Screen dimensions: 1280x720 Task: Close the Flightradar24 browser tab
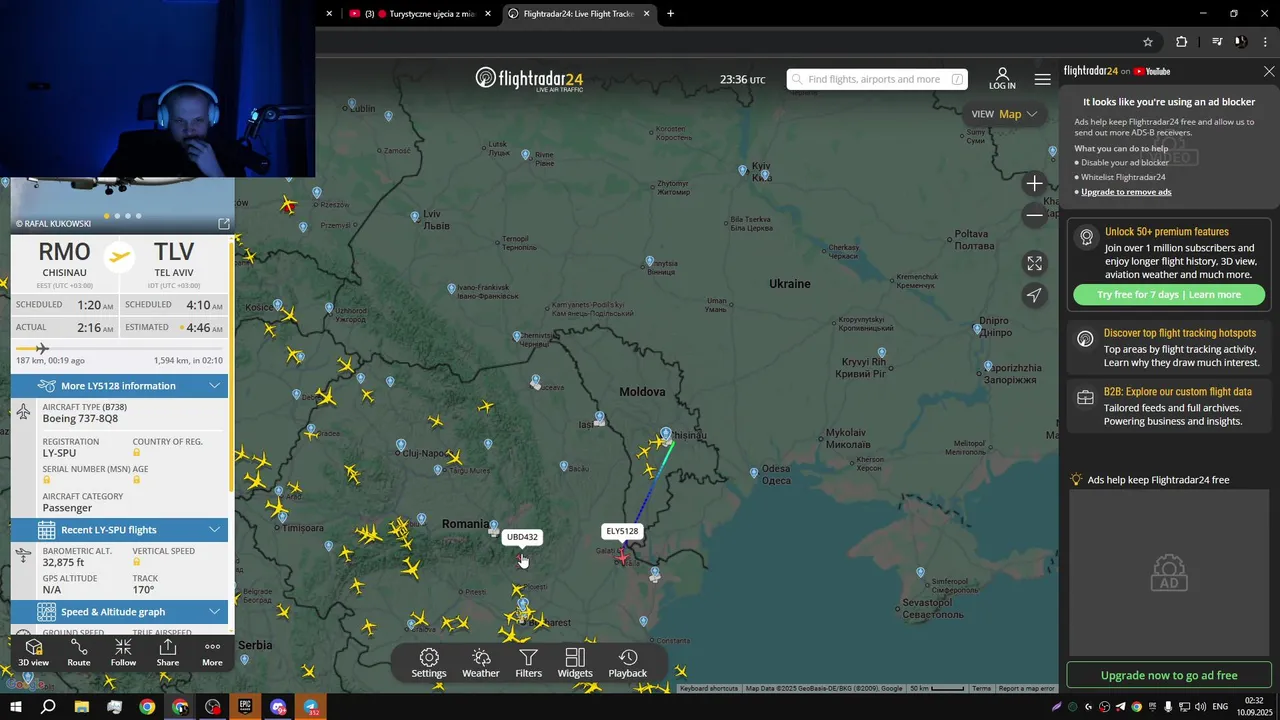pos(646,14)
